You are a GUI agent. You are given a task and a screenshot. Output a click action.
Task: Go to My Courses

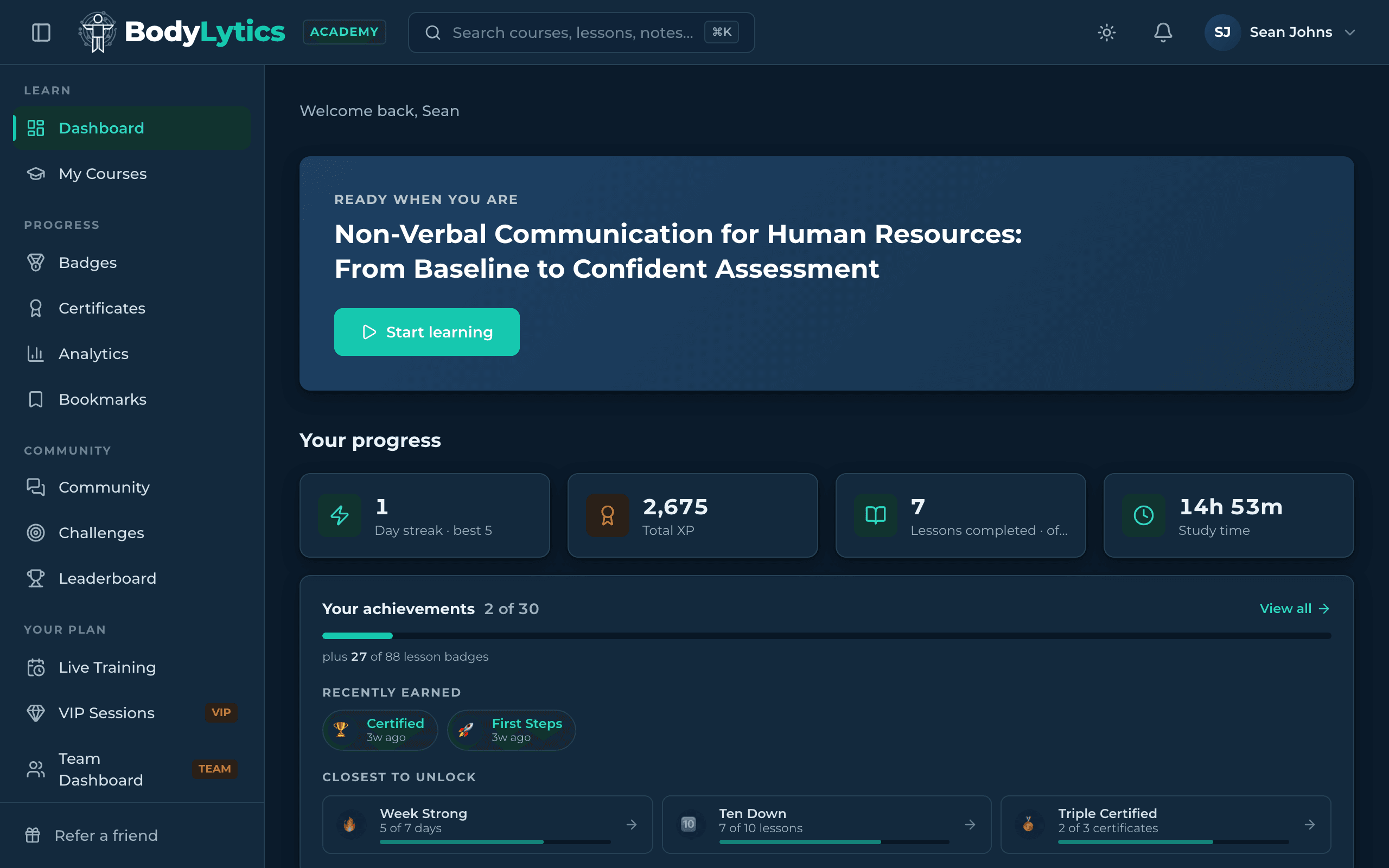point(131,174)
